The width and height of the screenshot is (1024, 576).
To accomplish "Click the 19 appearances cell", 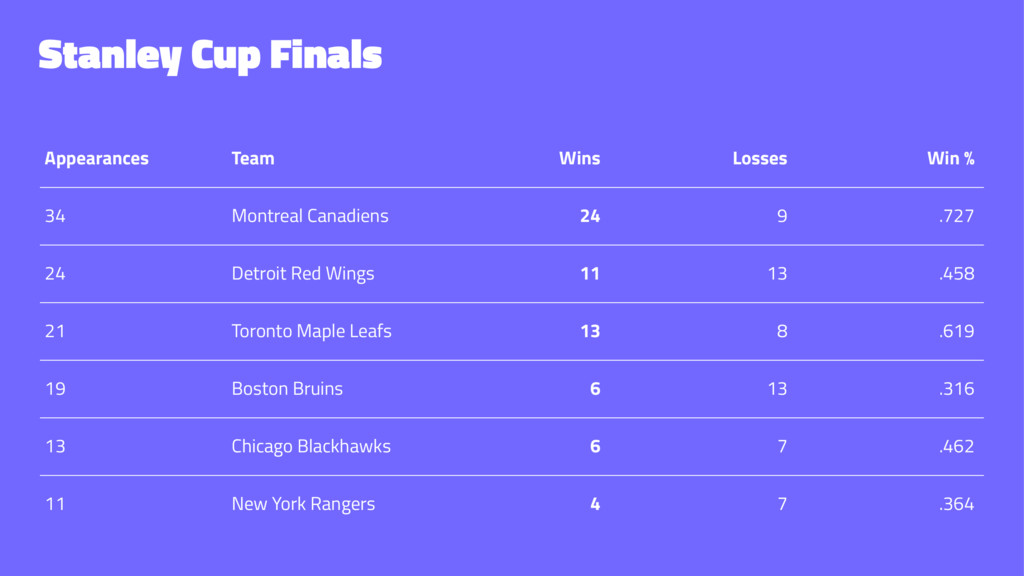I will coord(55,389).
